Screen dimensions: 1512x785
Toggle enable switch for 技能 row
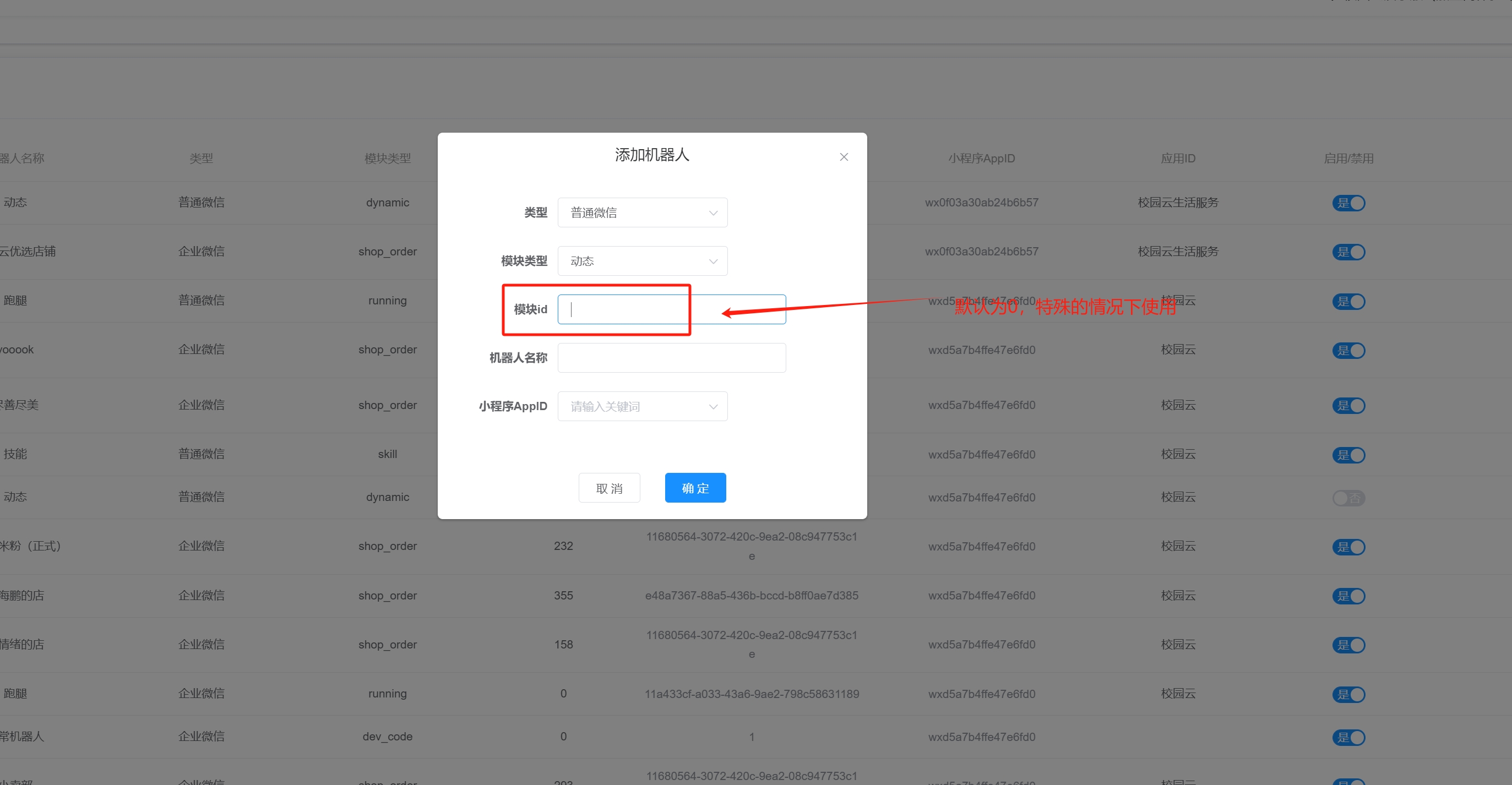(x=1349, y=455)
